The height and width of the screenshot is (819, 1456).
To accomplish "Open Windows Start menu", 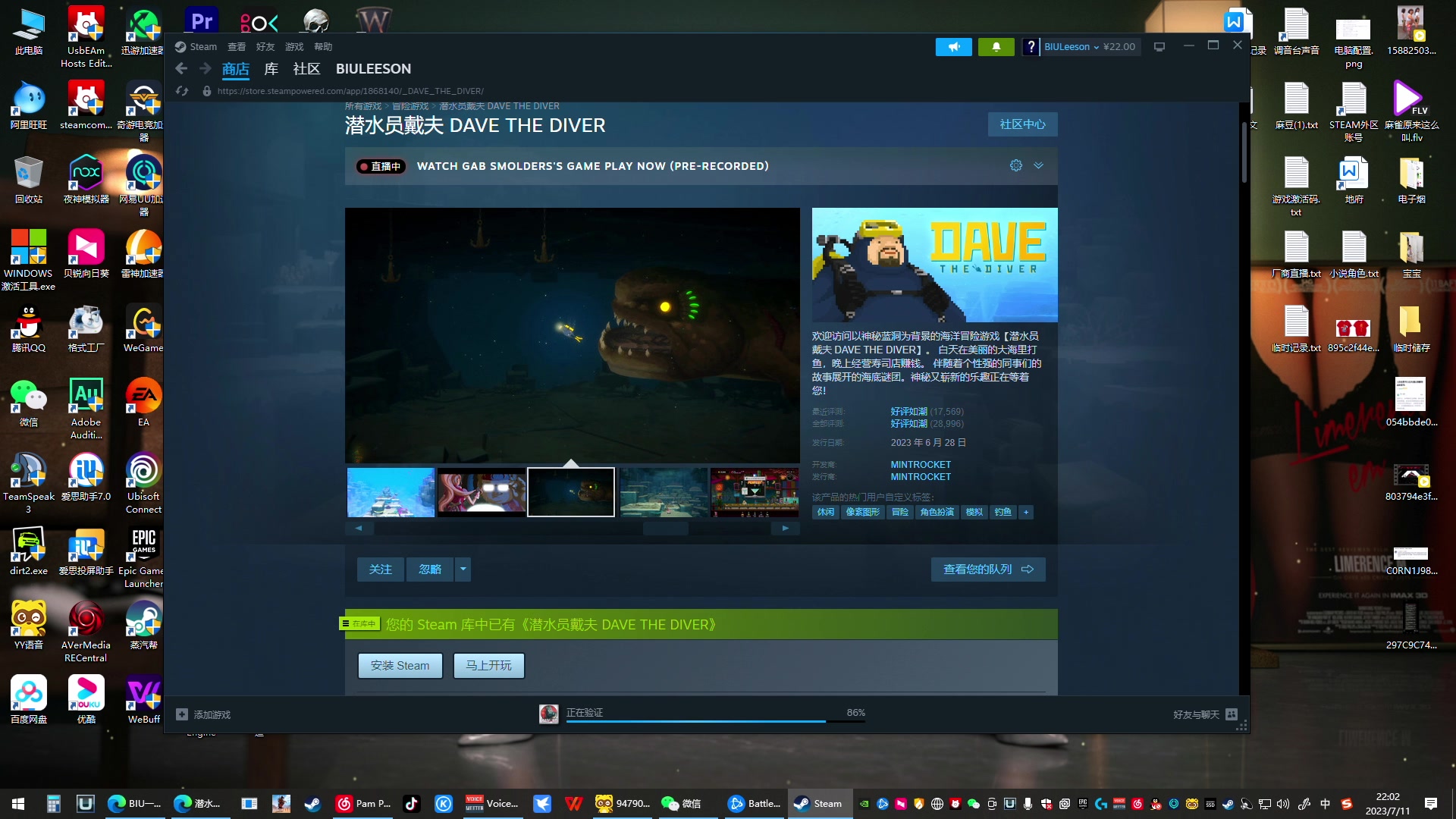I will [x=18, y=804].
